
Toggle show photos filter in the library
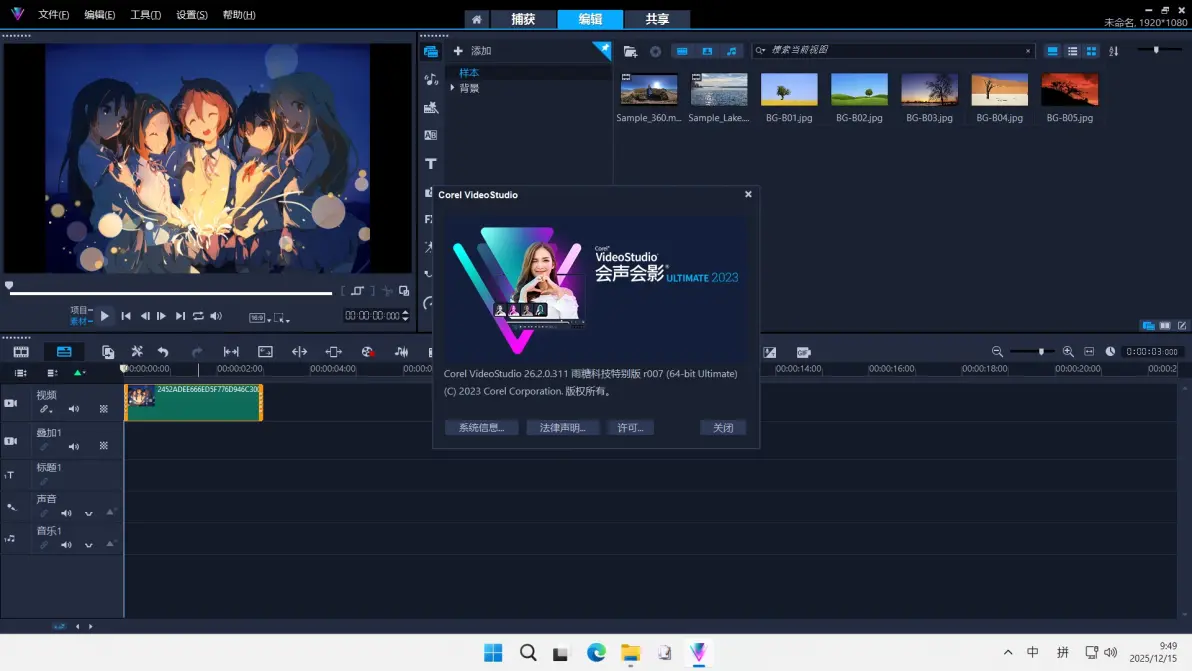(707, 51)
